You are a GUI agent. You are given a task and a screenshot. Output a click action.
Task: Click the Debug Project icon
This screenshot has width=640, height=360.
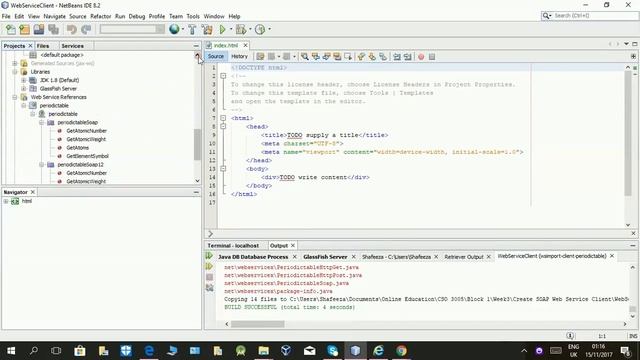241,29
